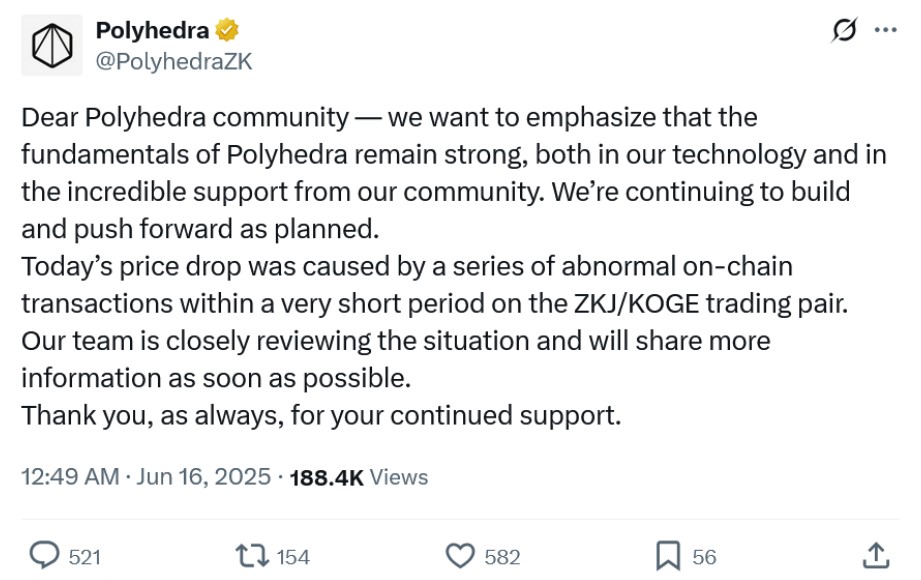
Task: Open the 188.4K Views analytics
Action: [x=359, y=477]
